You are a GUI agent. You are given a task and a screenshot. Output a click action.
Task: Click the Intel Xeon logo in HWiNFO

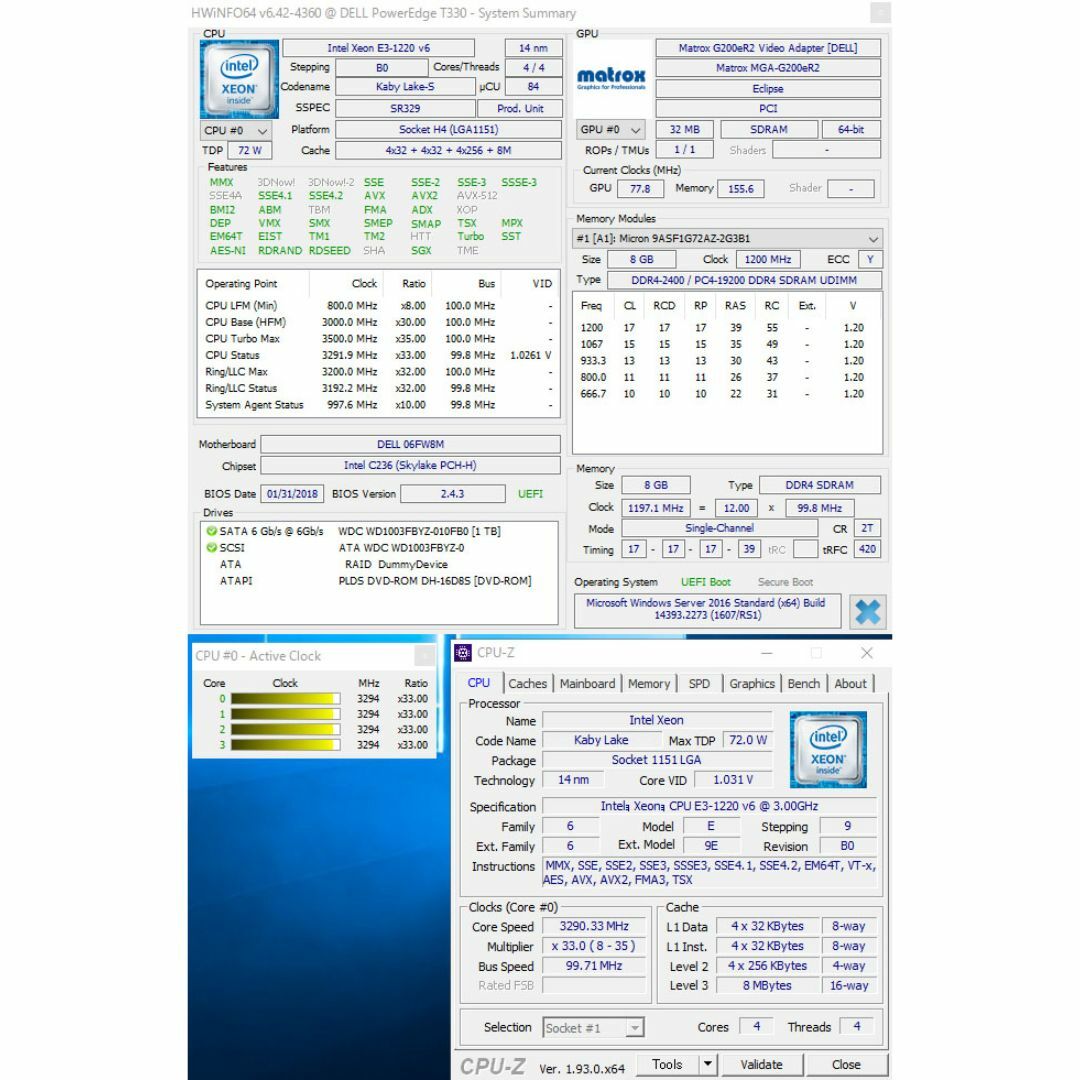coord(239,79)
